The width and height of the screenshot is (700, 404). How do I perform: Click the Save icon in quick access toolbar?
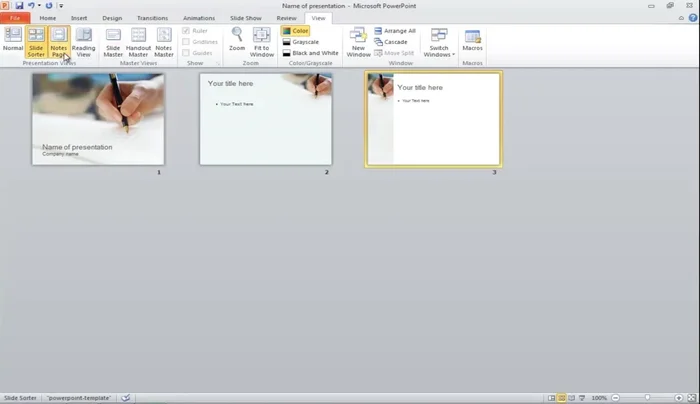[18, 6]
